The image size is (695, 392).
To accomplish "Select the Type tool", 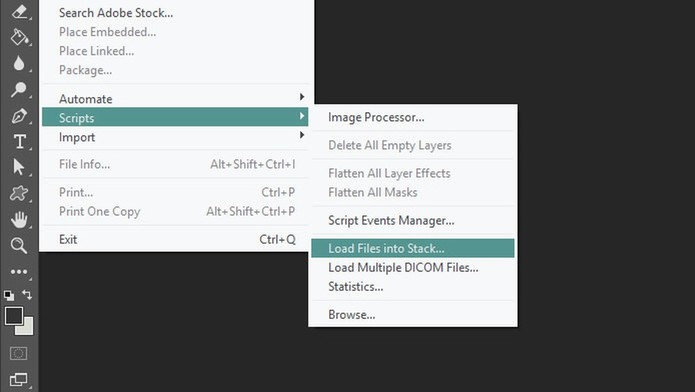I will (x=20, y=141).
